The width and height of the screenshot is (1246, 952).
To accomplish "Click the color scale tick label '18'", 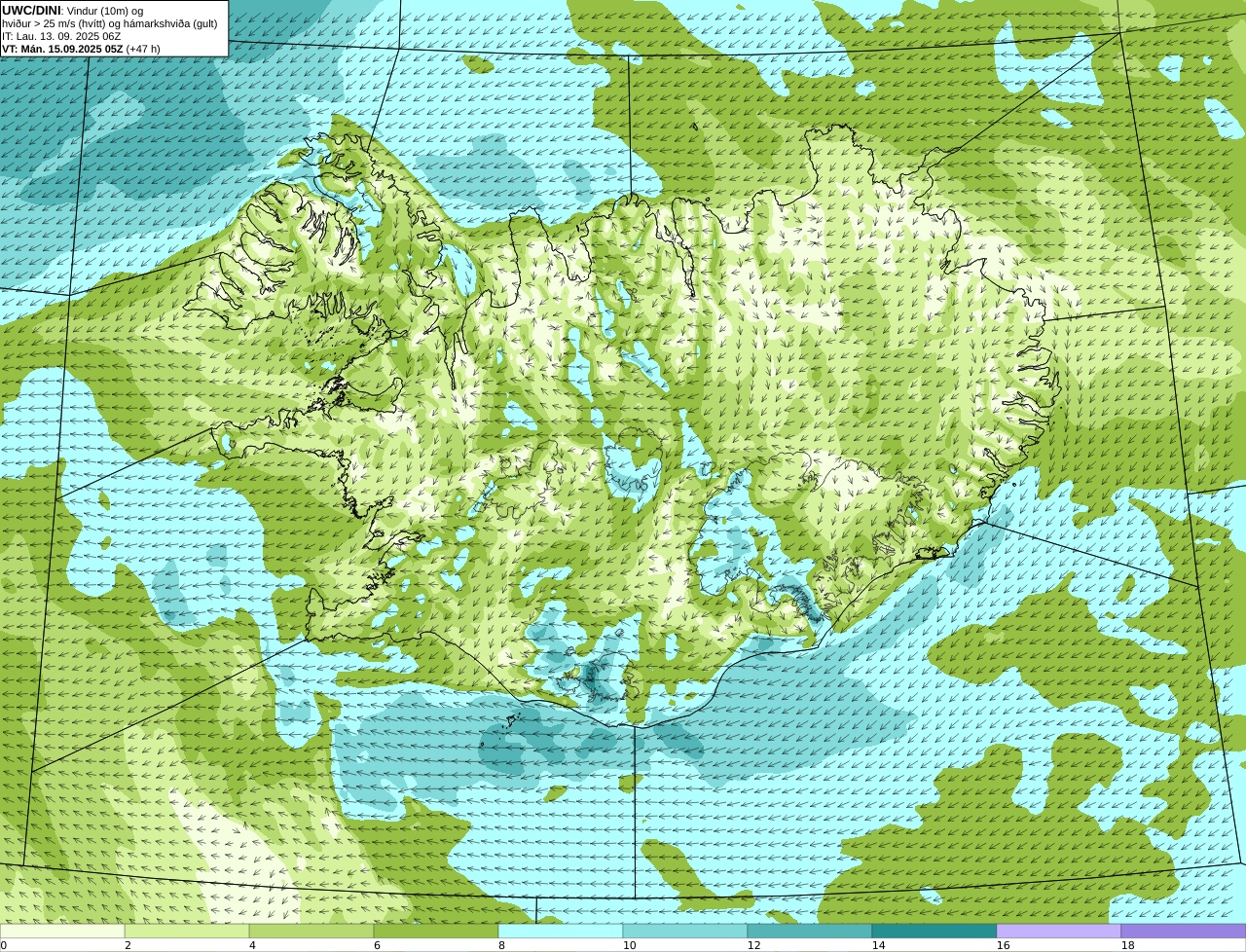I will (1127, 945).
